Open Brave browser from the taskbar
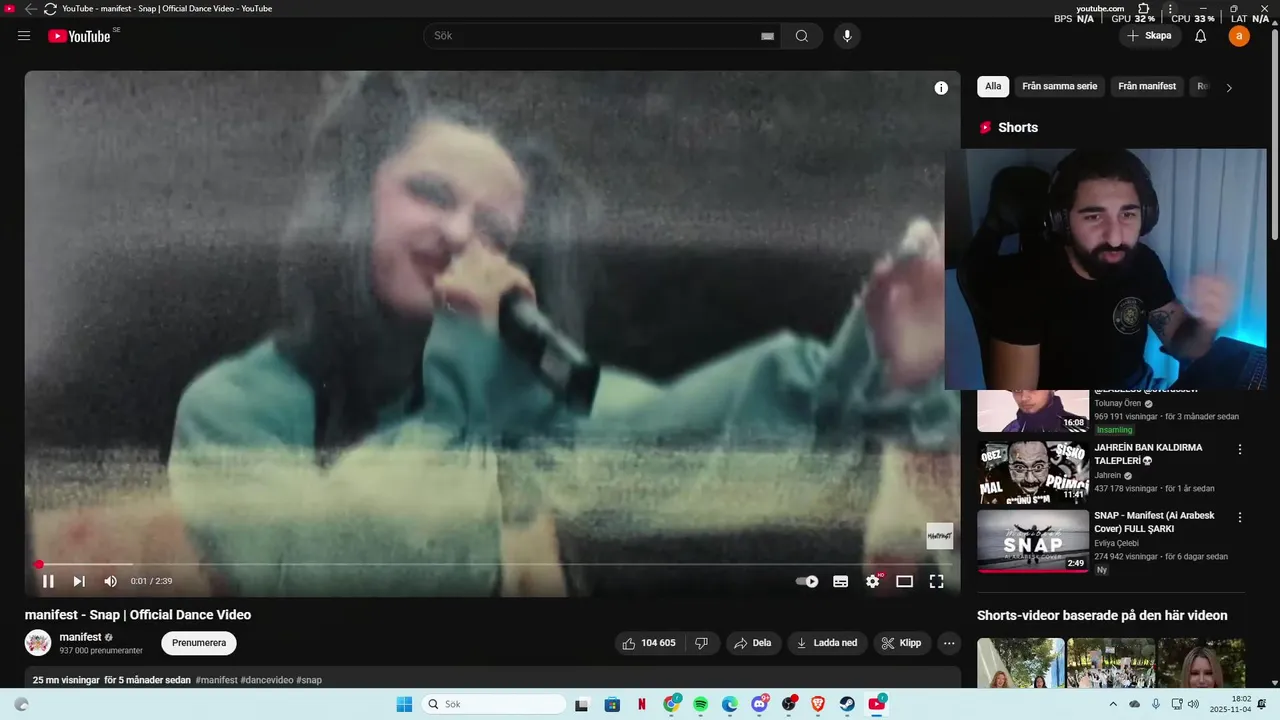Image resolution: width=1280 pixels, height=720 pixels. coord(818,704)
